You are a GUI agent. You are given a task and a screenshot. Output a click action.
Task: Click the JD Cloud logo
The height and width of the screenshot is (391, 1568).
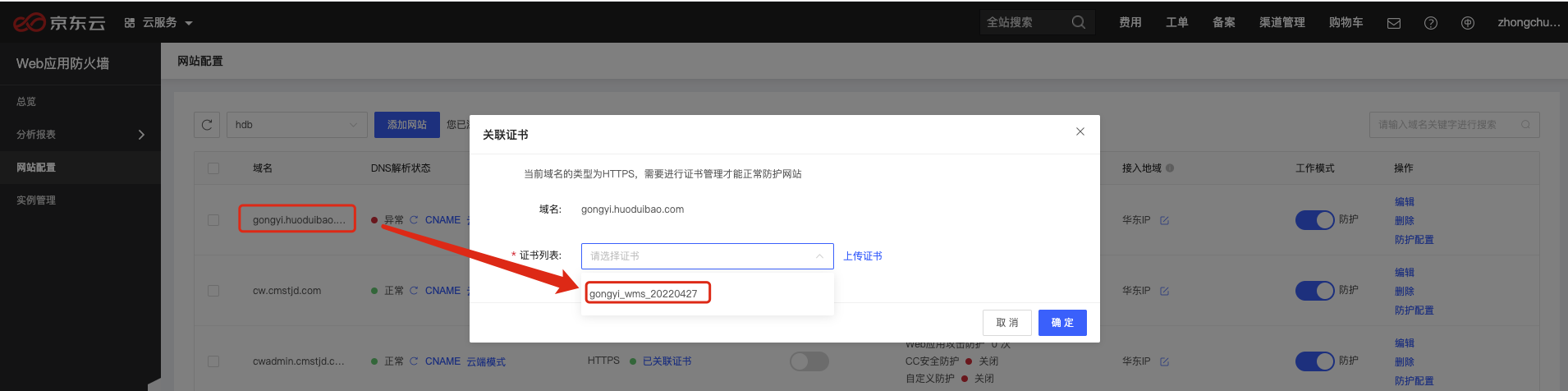pyautogui.click(x=59, y=23)
